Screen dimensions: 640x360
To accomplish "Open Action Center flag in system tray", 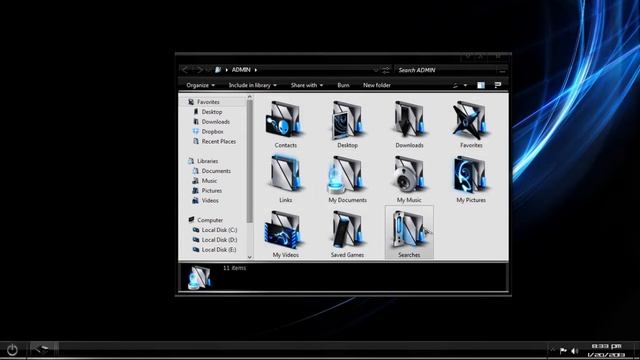I will click(563, 351).
